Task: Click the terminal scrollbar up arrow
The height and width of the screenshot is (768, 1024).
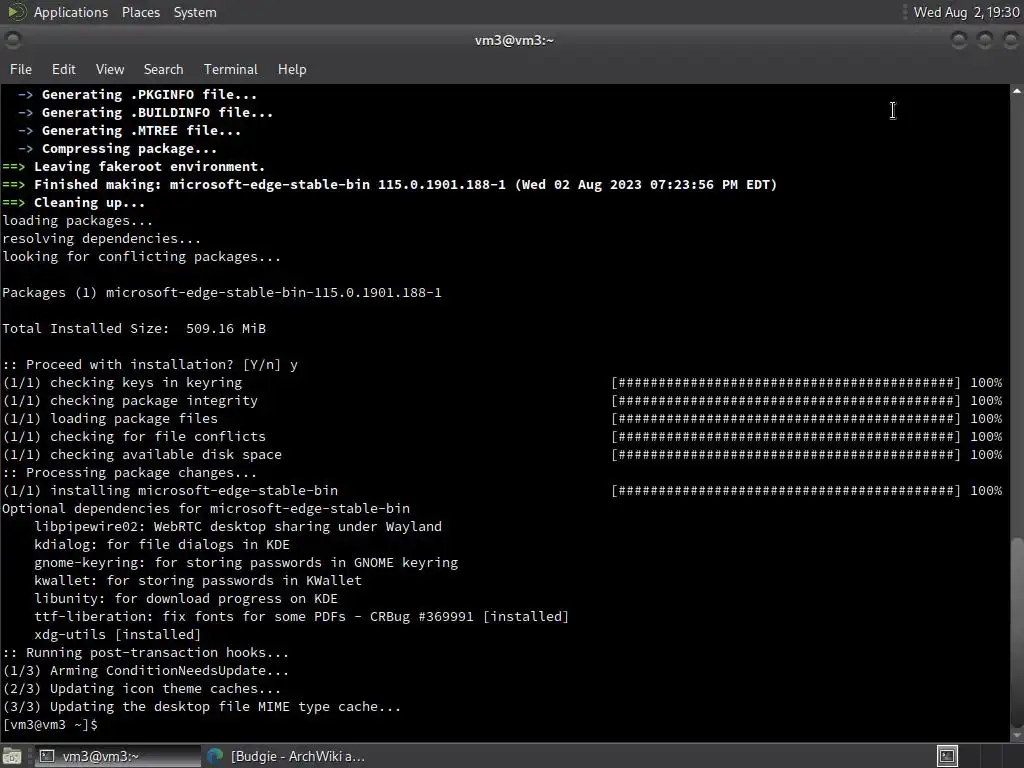Action: click(x=1017, y=91)
